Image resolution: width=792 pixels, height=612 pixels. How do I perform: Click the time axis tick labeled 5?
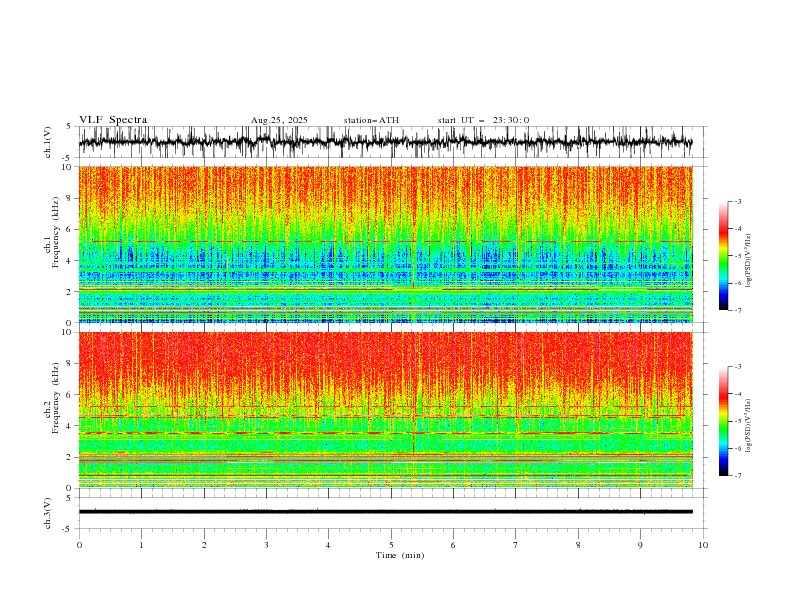(391, 545)
